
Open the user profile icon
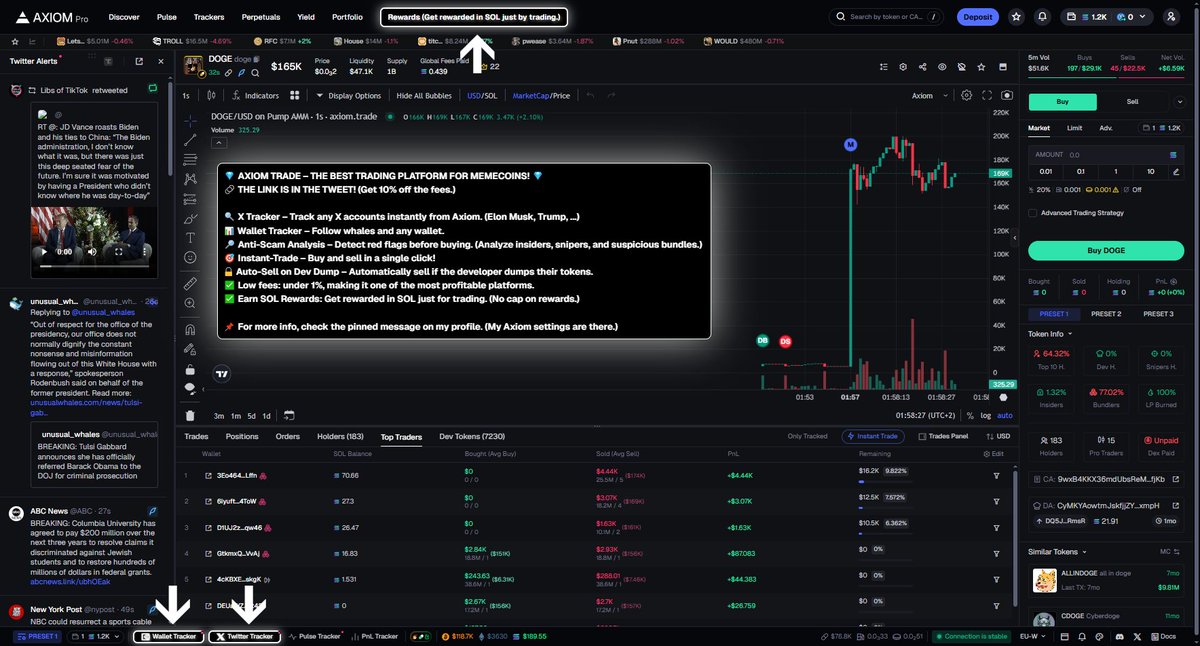coord(1172,17)
